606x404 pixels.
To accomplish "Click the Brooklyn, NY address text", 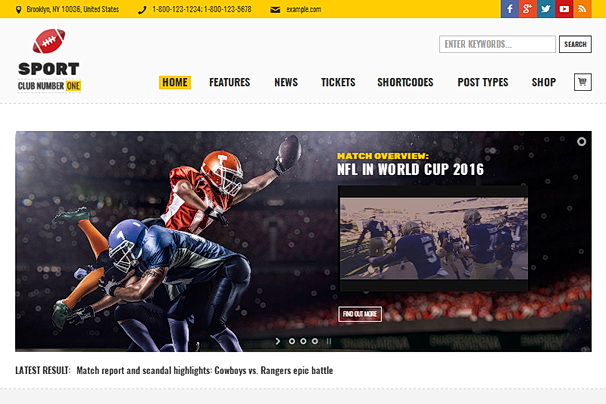I will [x=73, y=9].
